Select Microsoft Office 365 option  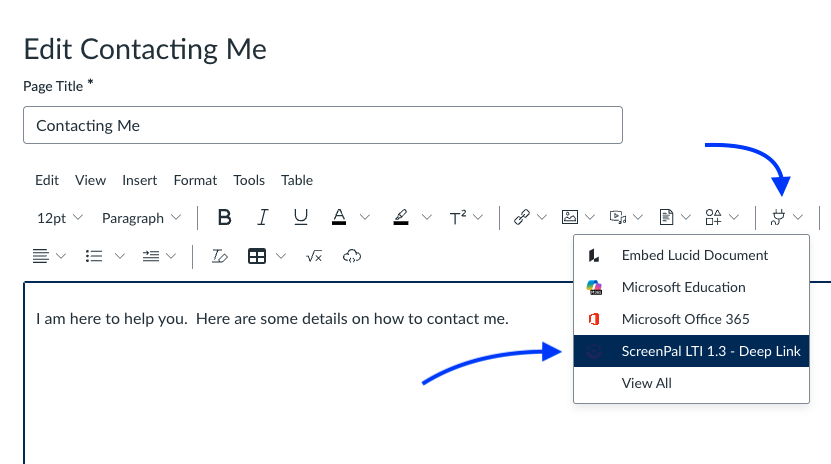pyautogui.click(x=691, y=319)
